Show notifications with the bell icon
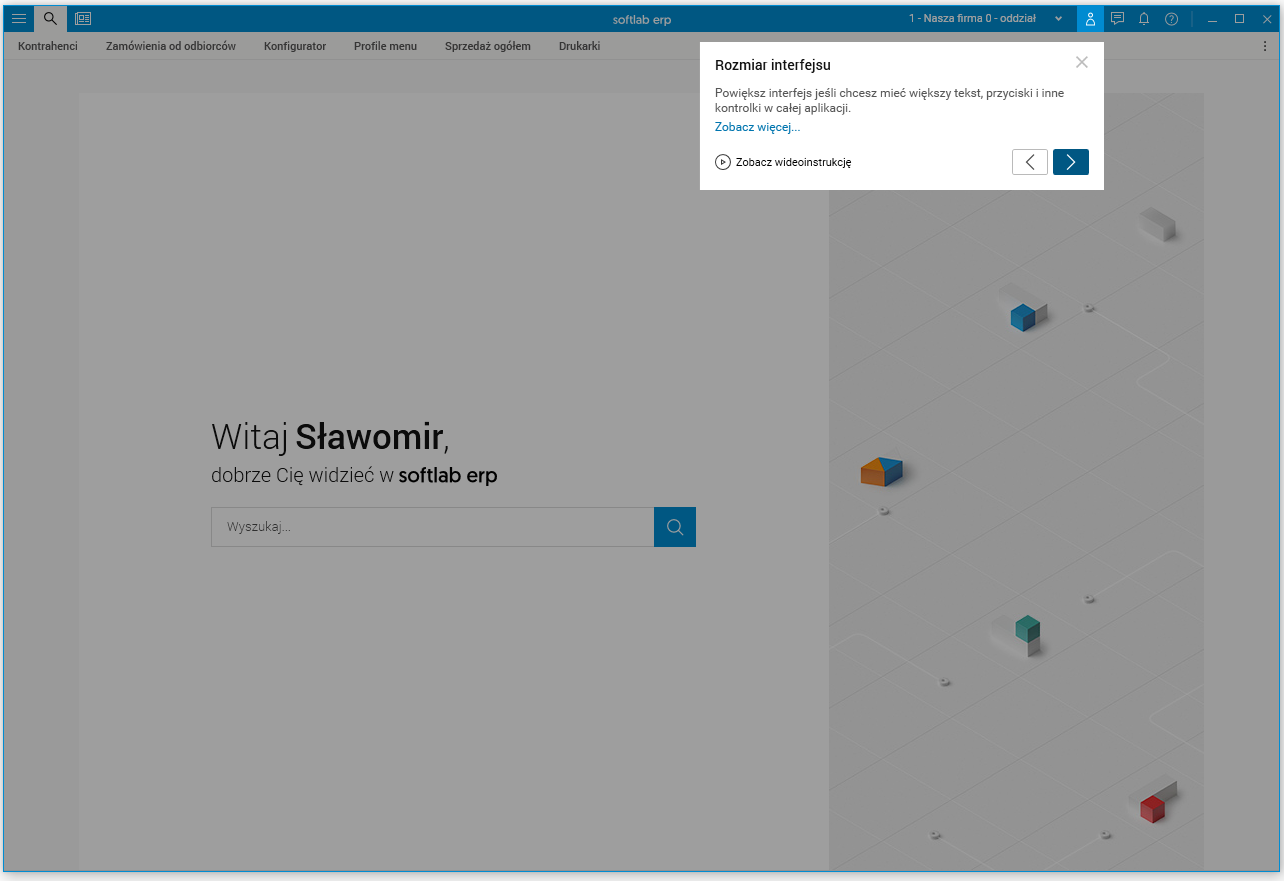The image size is (1284, 881). coord(1144,19)
